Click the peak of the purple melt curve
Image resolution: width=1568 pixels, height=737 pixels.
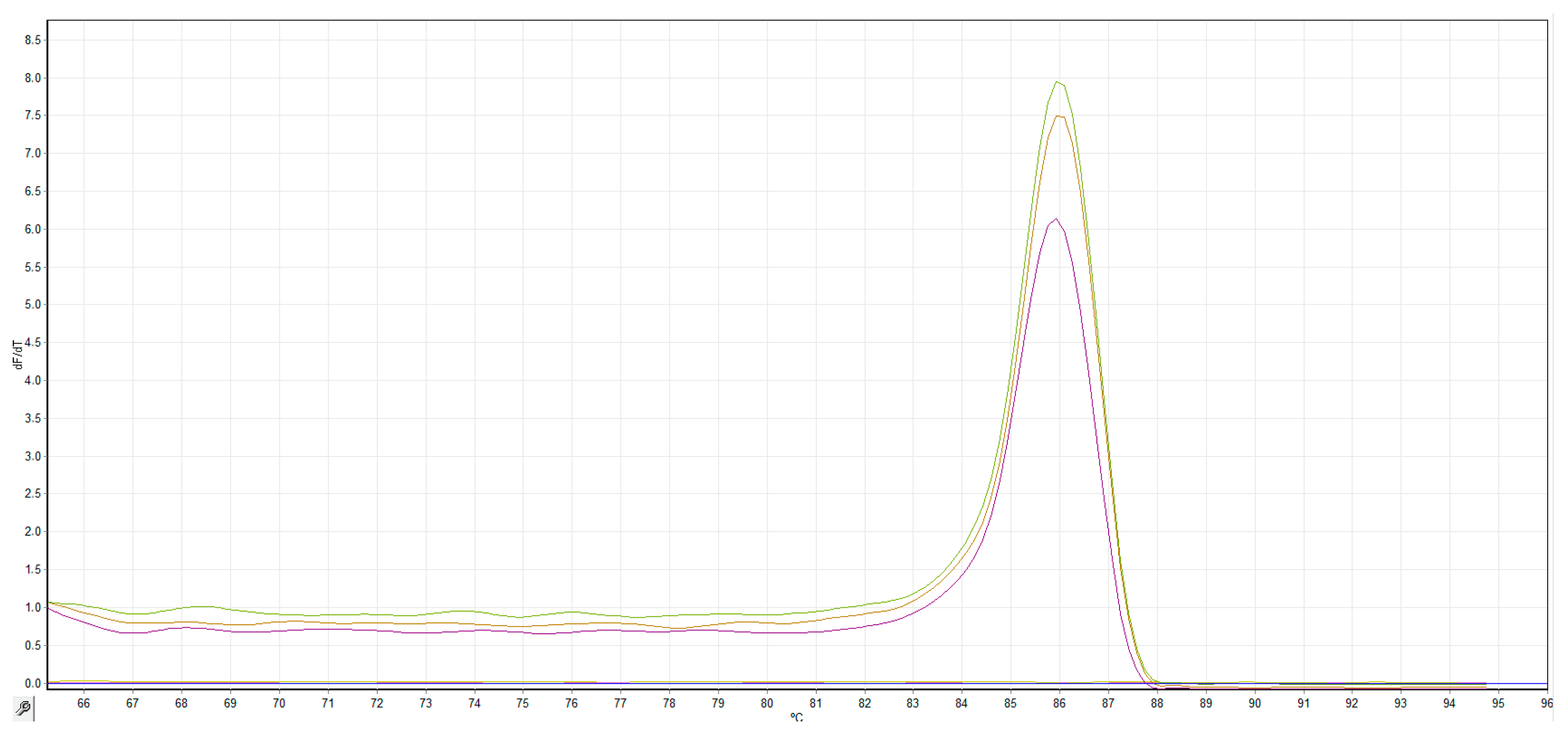click(1056, 219)
